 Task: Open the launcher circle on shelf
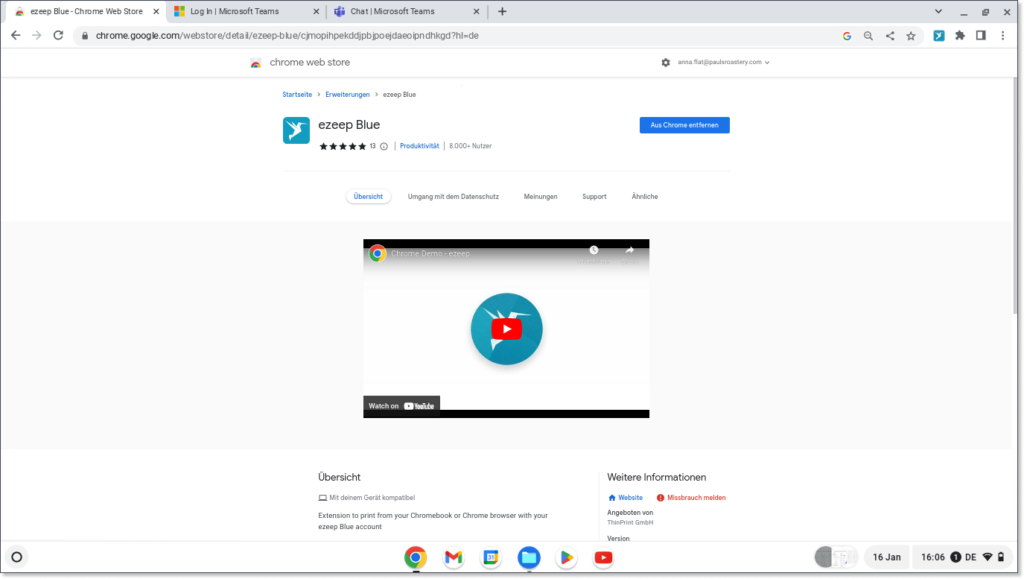17,557
